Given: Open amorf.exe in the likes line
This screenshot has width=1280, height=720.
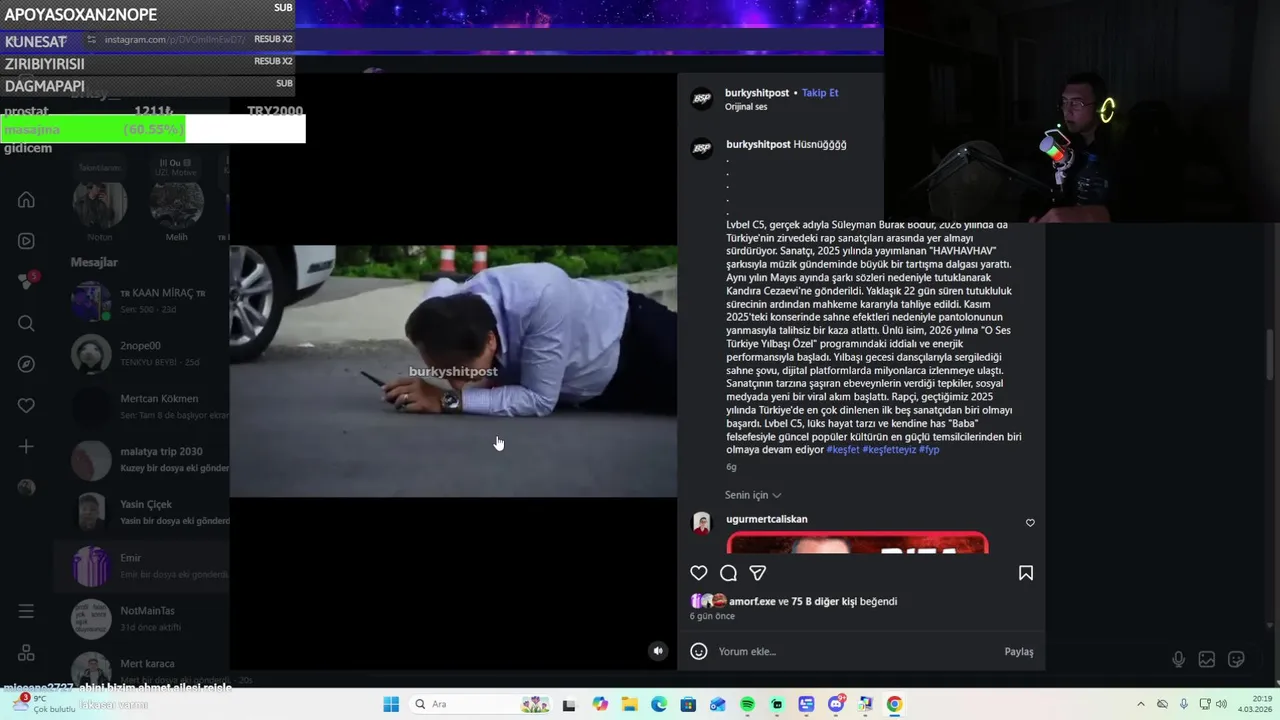Looking at the screenshot, I should point(752,601).
